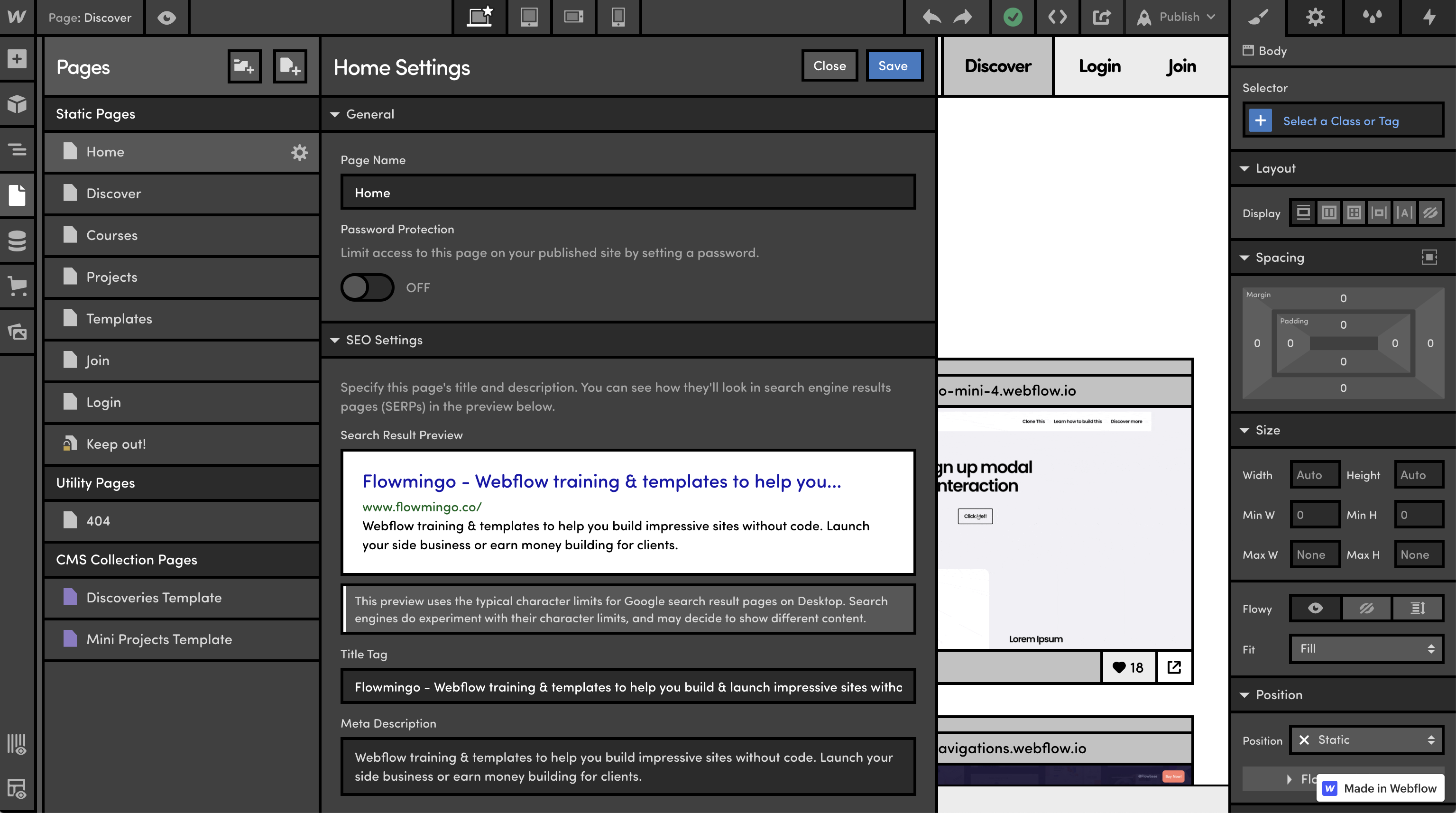Save the Home Settings
The height and width of the screenshot is (813, 1456).
[893, 65]
